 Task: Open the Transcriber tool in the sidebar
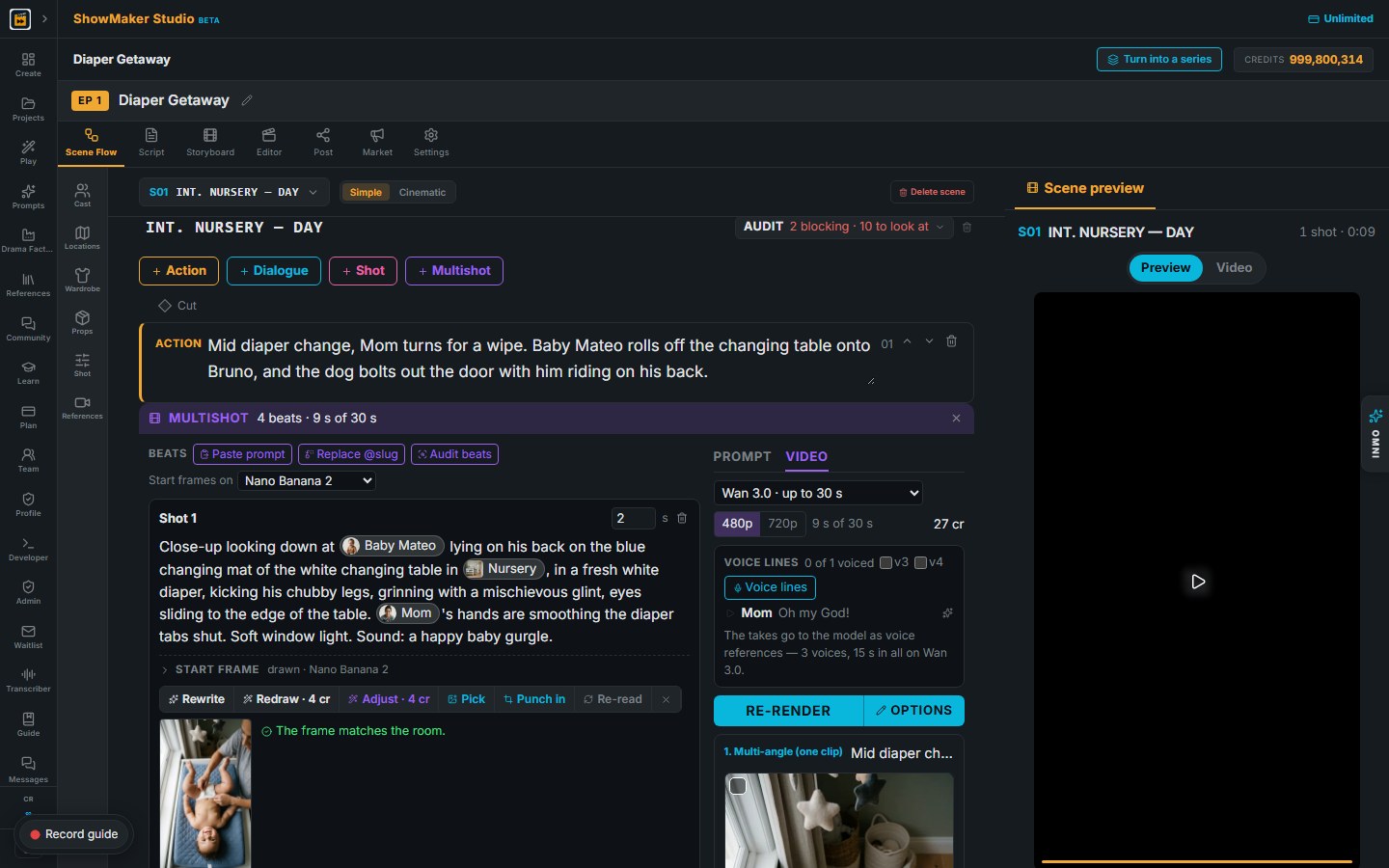(x=28, y=680)
